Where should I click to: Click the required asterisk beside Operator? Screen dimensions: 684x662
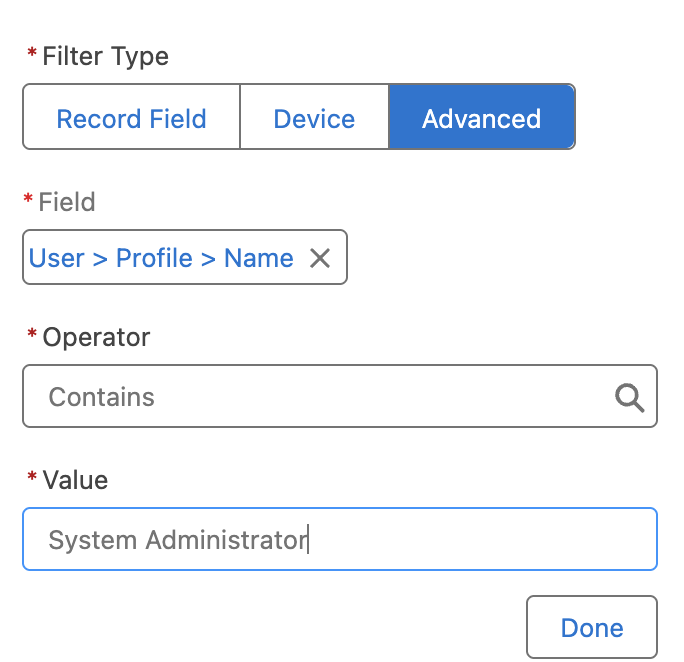[x=31, y=335]
